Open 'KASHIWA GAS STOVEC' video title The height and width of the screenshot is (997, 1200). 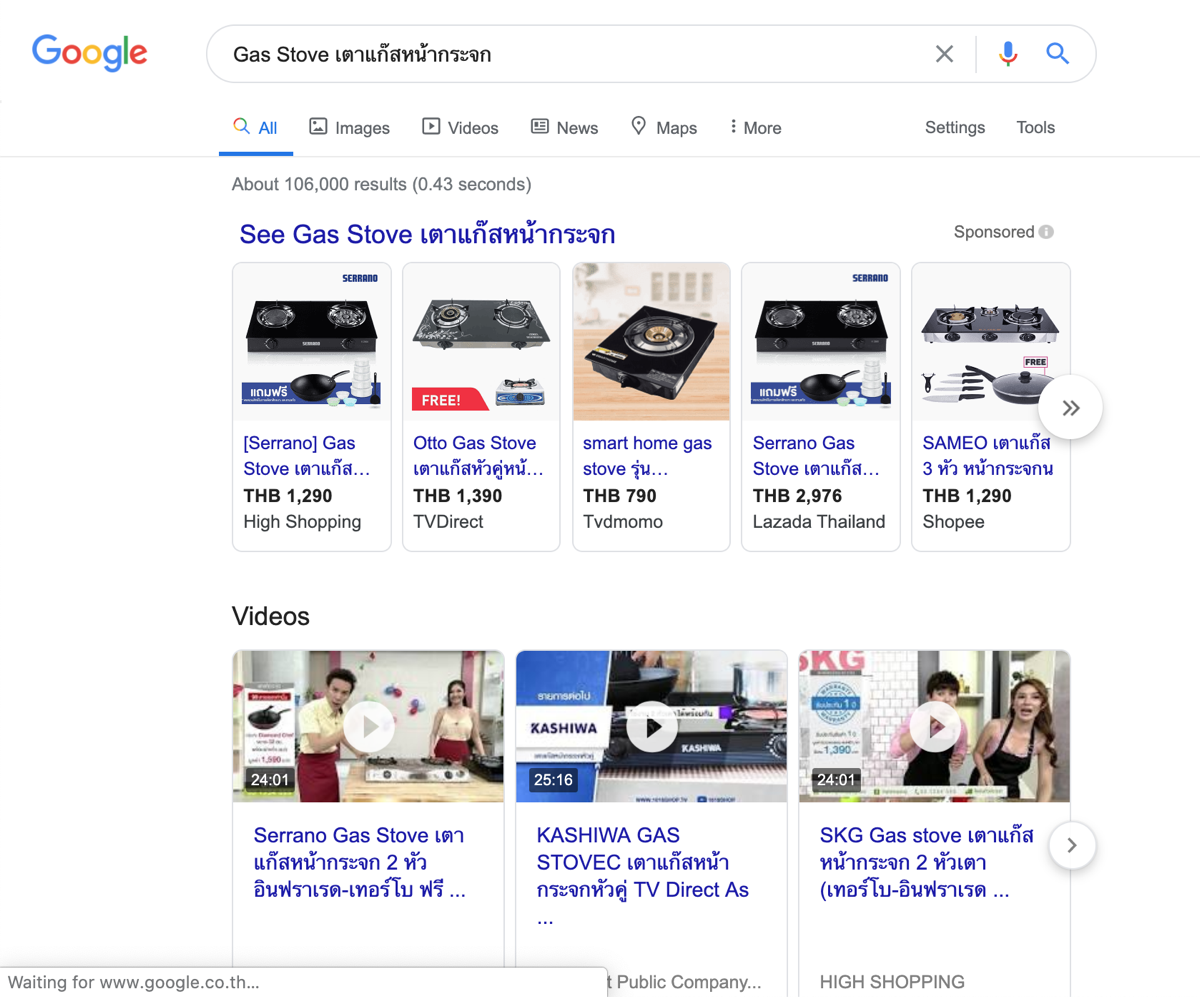[x=643, y=876]
